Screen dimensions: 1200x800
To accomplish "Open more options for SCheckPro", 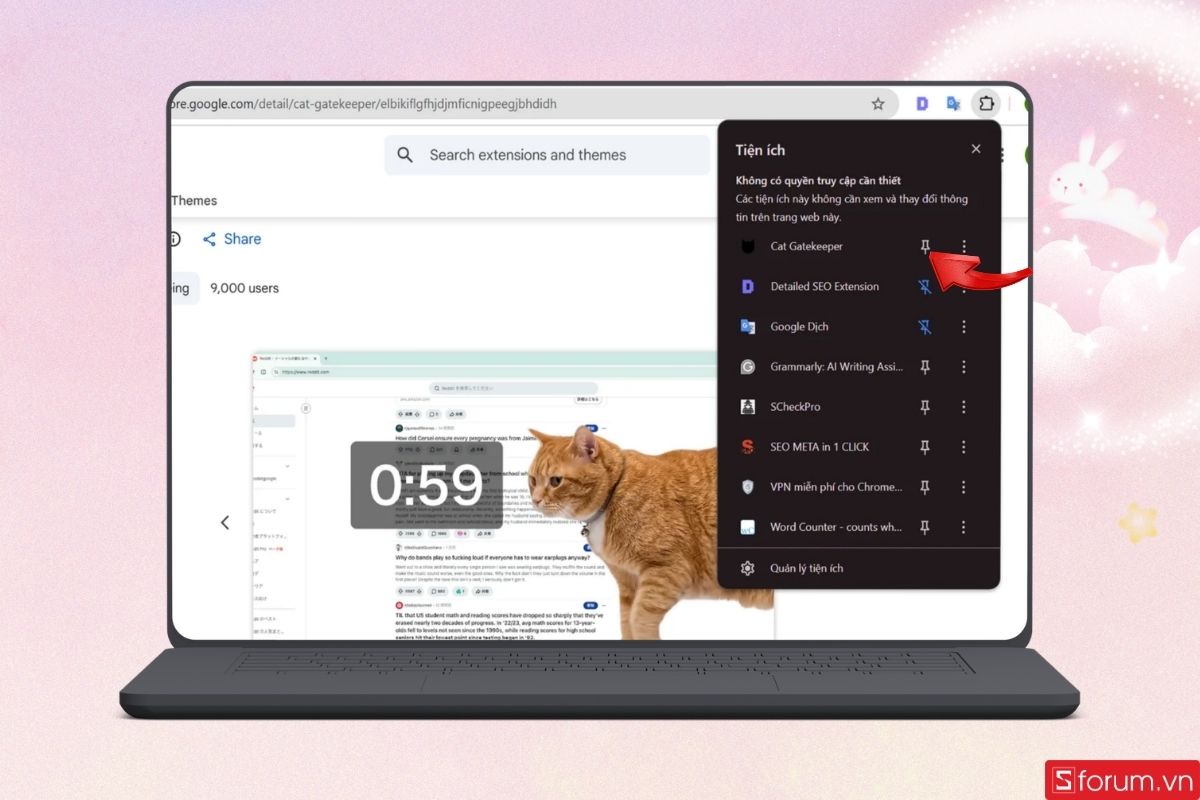I will [964, 407].
